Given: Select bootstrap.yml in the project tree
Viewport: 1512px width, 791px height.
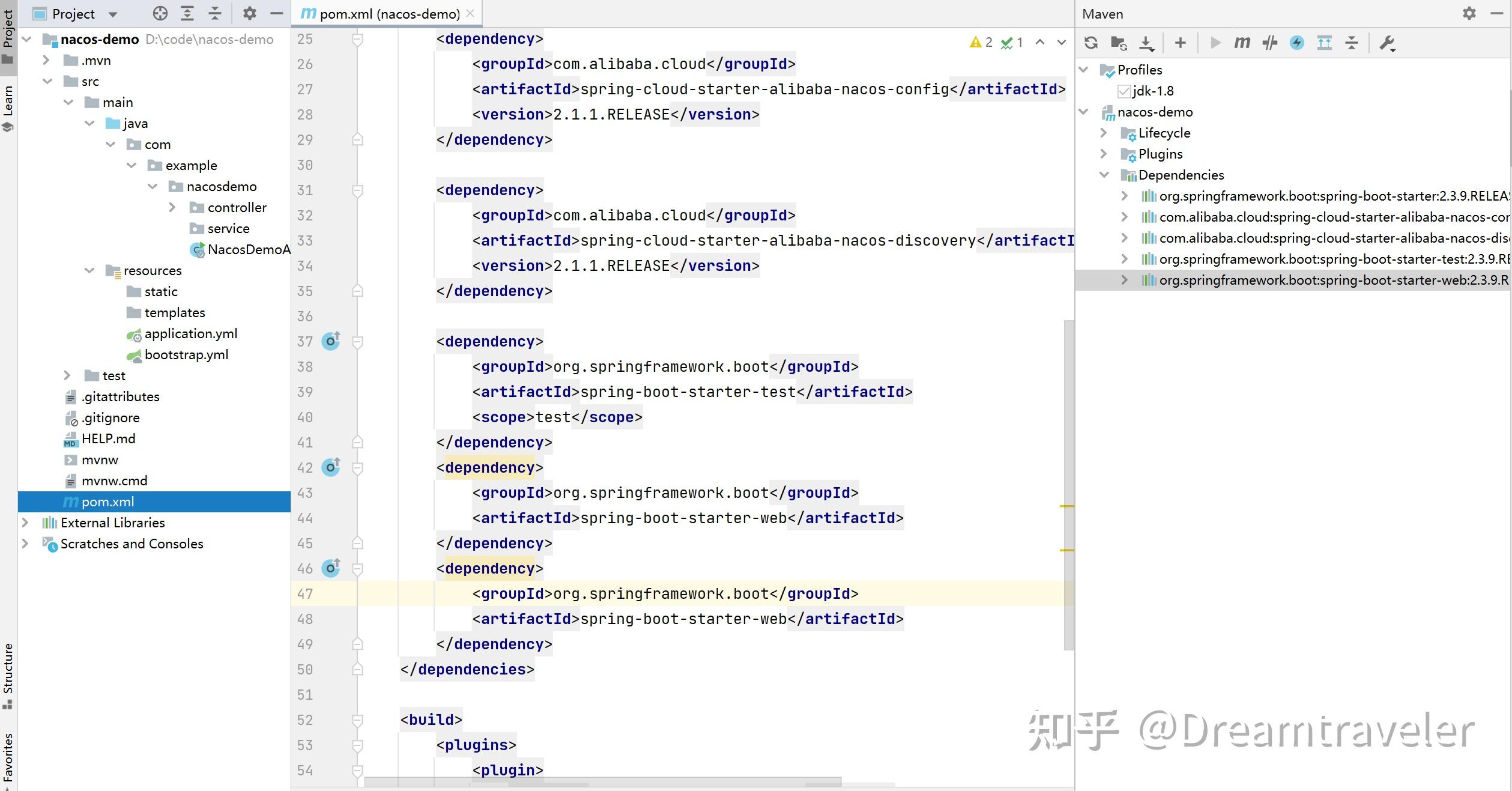Looking at the screenshot, I should (x=186, y=354).
